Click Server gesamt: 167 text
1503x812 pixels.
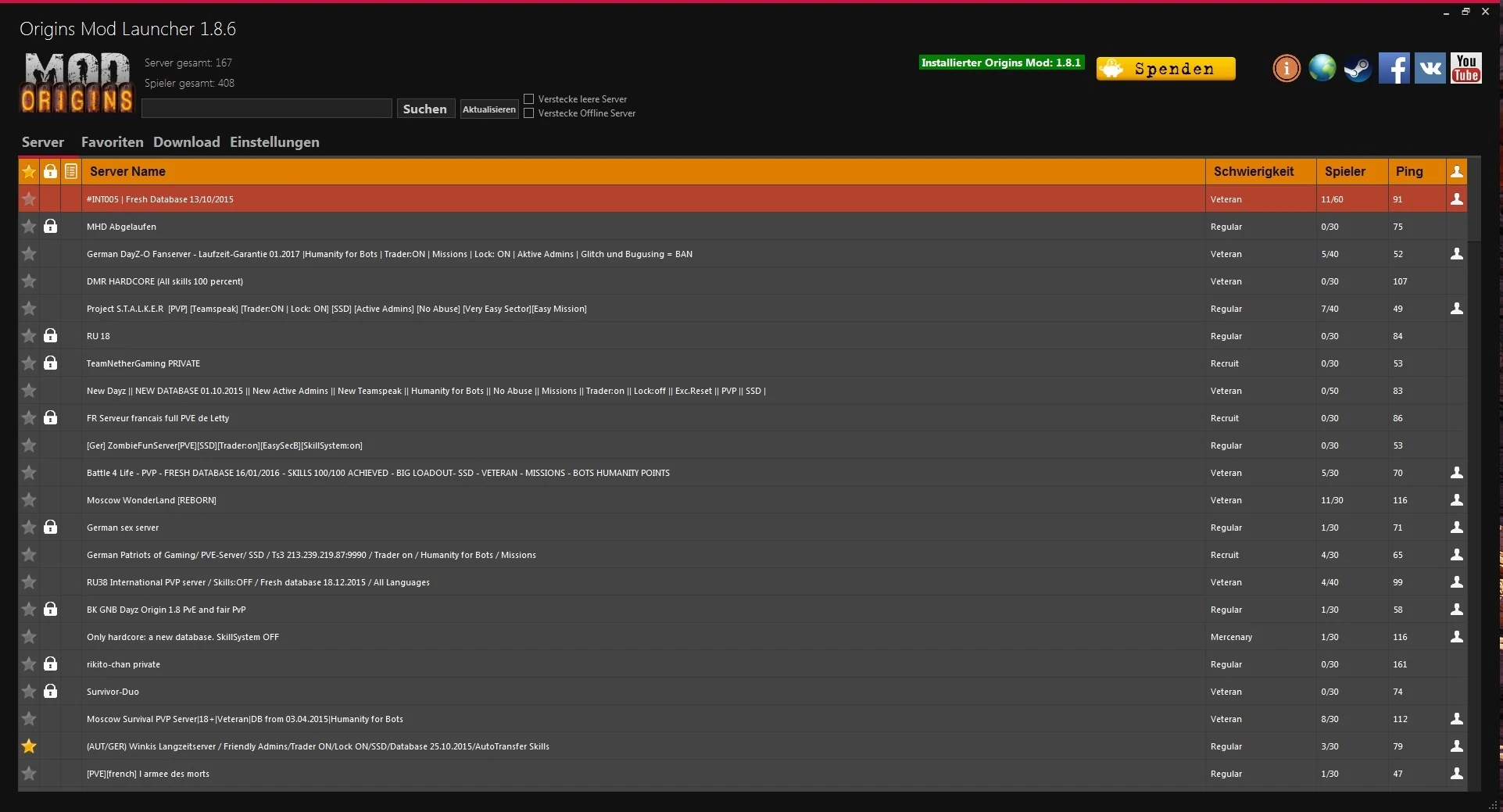tap(188, 63)
